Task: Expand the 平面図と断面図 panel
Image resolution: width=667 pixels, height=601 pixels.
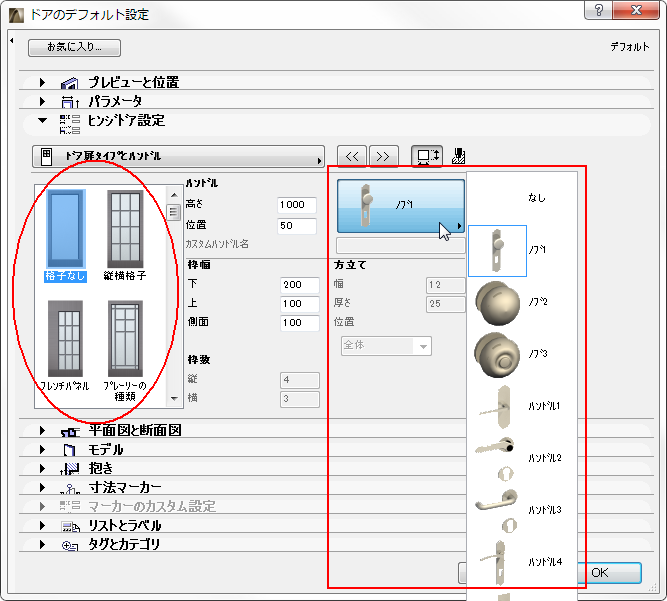Action: (42, 430)
